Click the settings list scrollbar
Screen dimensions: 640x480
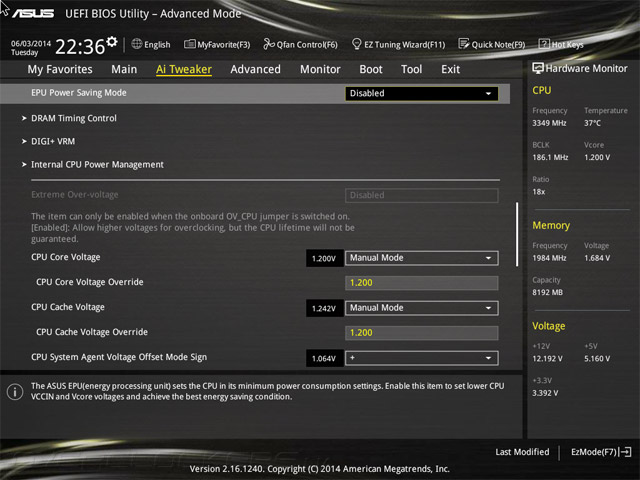[x=517, y=234]
